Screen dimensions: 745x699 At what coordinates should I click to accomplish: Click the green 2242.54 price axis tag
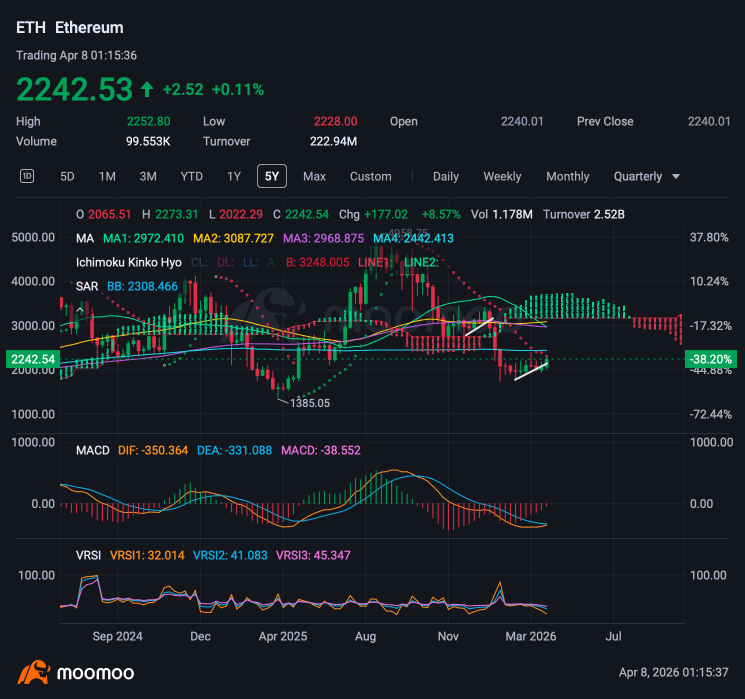coord(33,359)
